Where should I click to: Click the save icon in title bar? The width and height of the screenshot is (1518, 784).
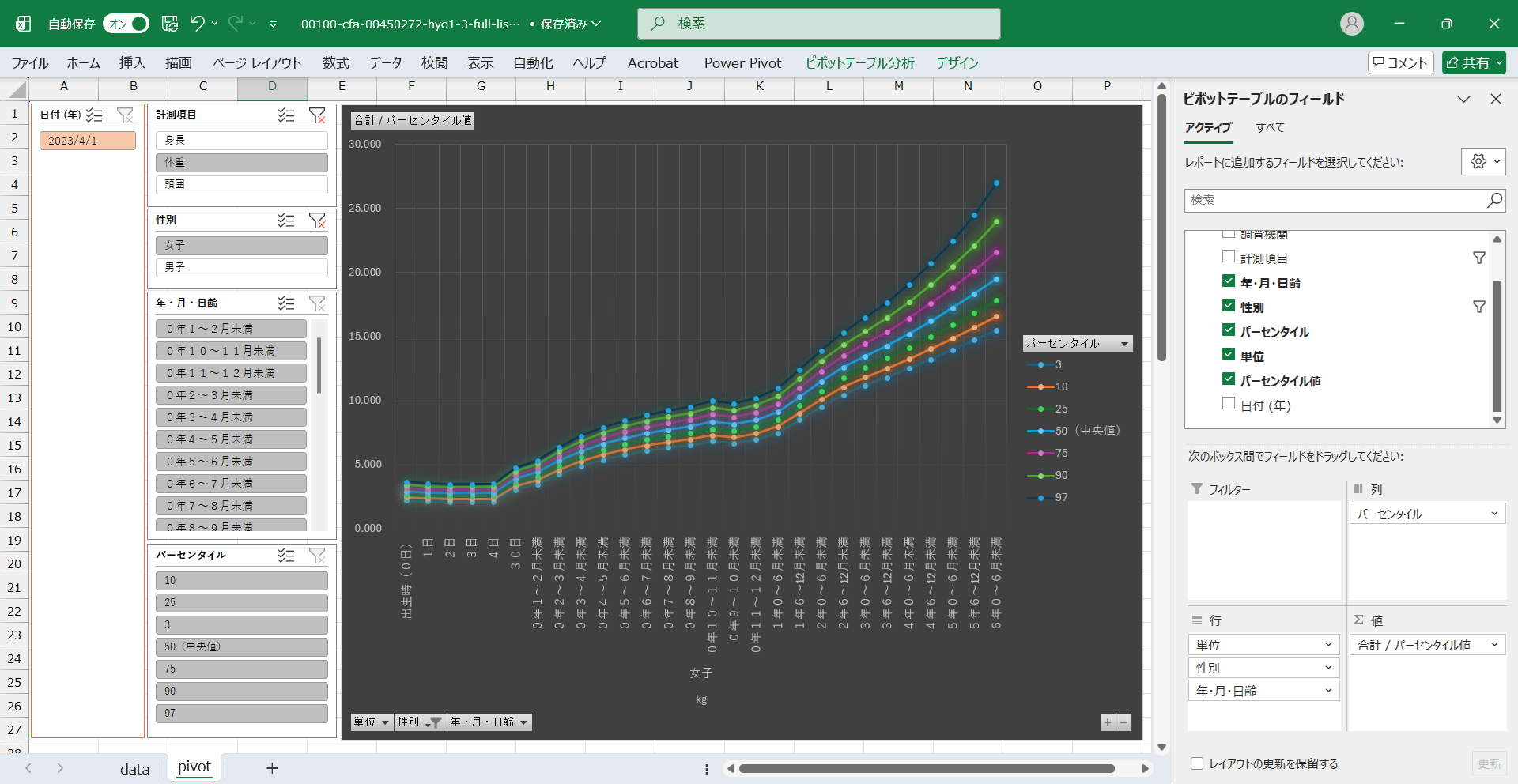(170, 24)
